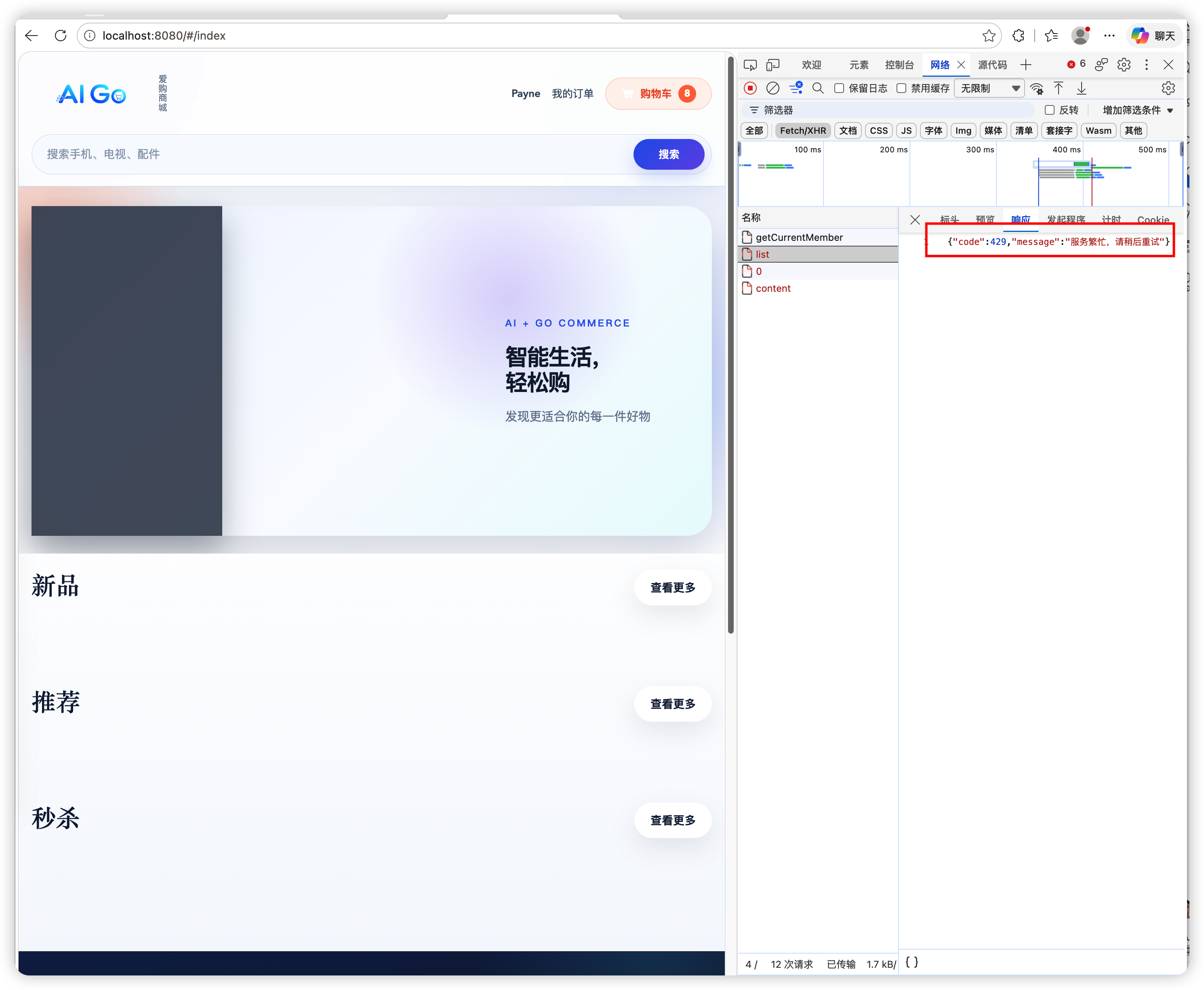Open browser extensions puzzle icon
Image resolution: width=1204 pixels, height=990 pixels.
1018,36
